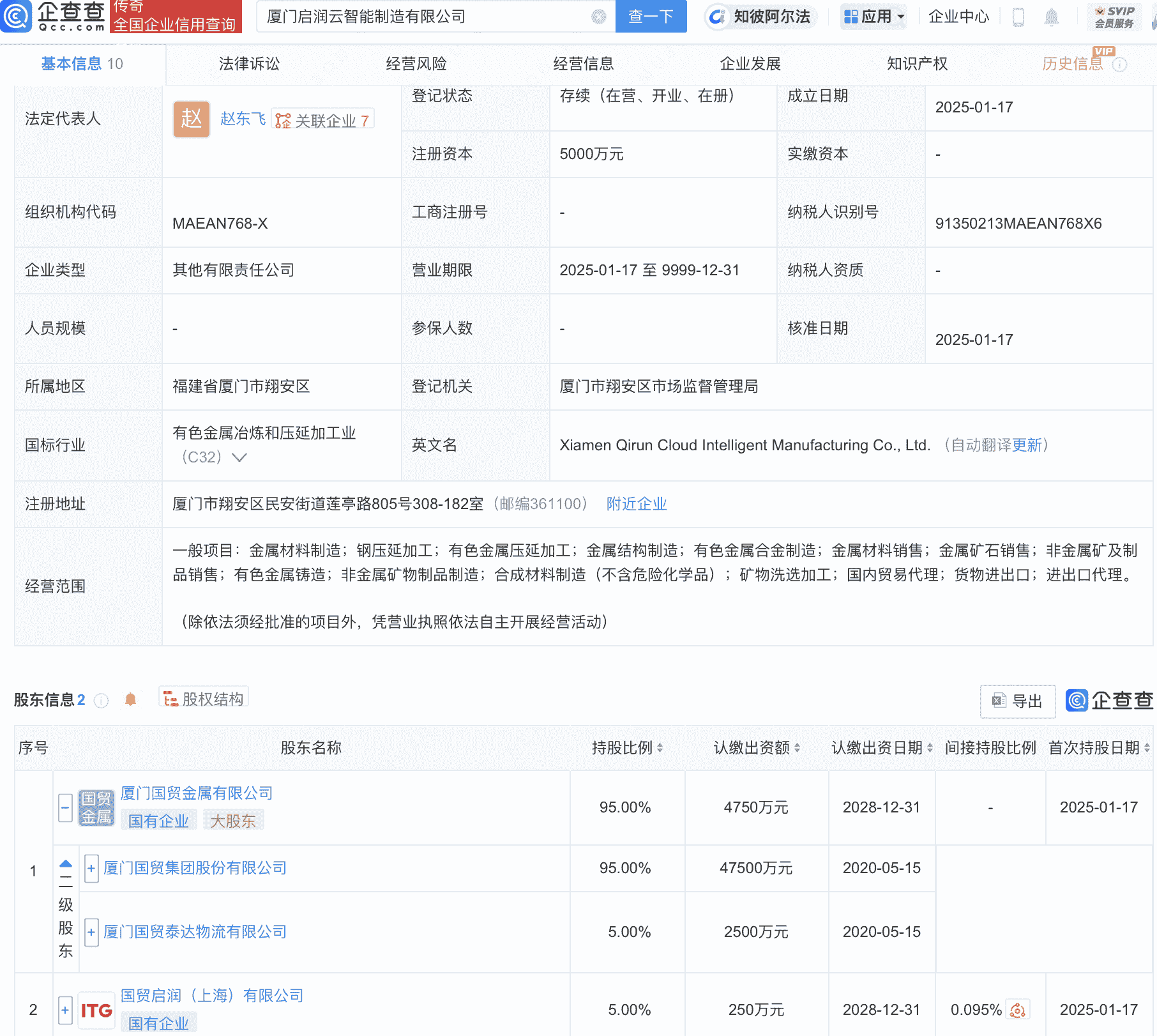Open 知彼阿尔法 from the header
This screenshot has height=1036, width=1157.
coord(759,17)
